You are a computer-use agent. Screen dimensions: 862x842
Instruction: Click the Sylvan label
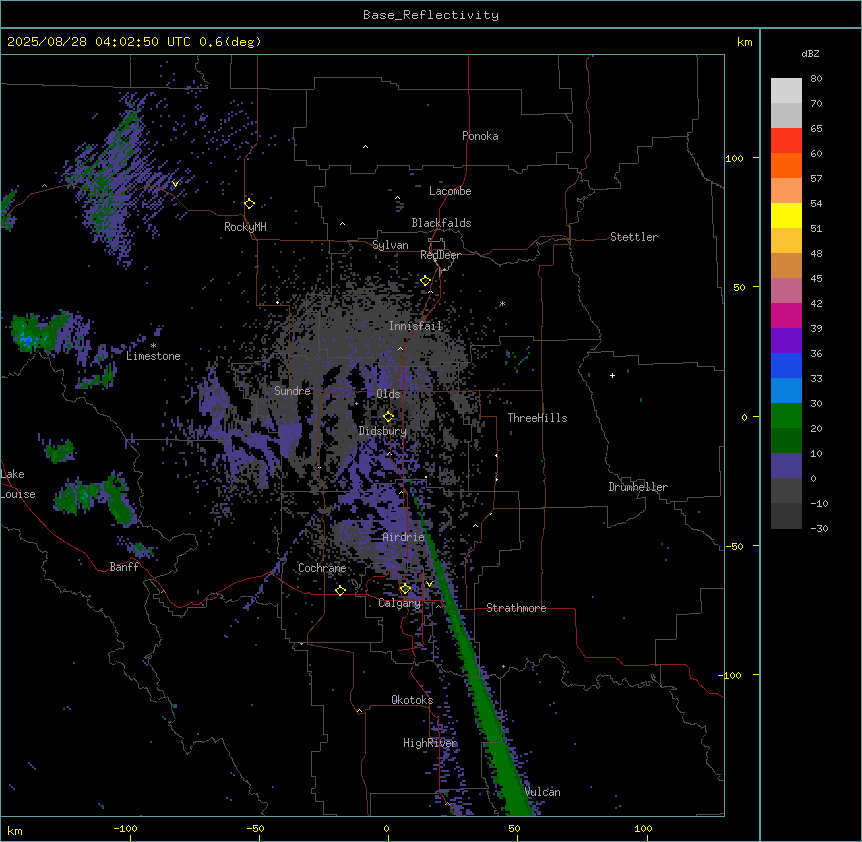click(390, 245)
